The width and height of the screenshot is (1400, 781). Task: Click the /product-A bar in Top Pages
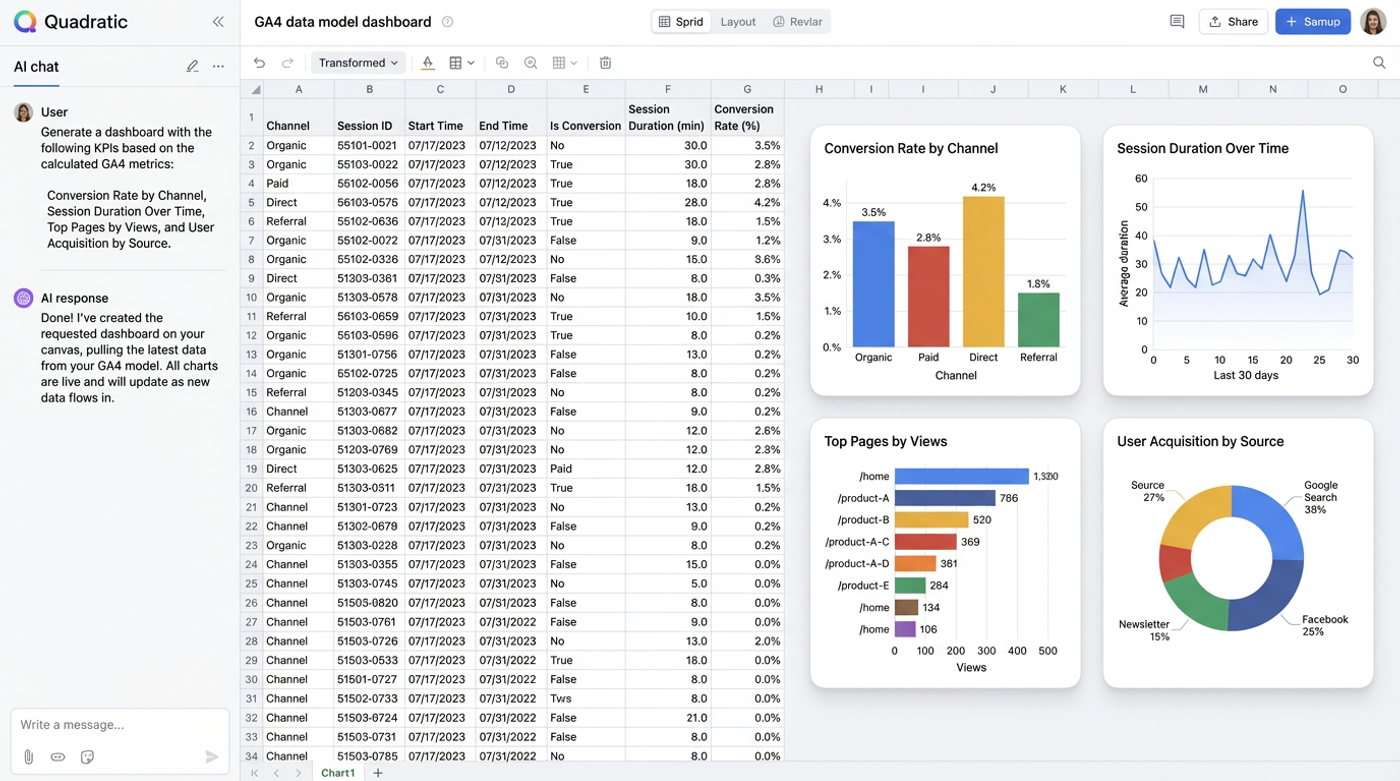click(945, 498)
